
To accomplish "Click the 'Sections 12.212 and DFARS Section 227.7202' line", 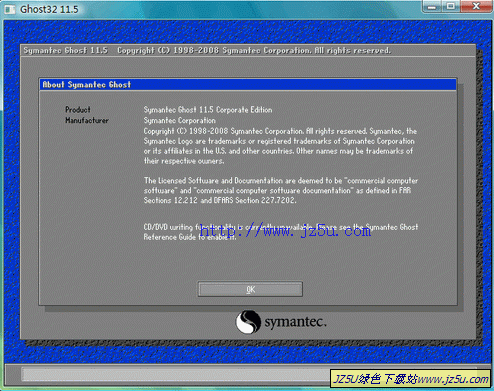I will point(220,200).
